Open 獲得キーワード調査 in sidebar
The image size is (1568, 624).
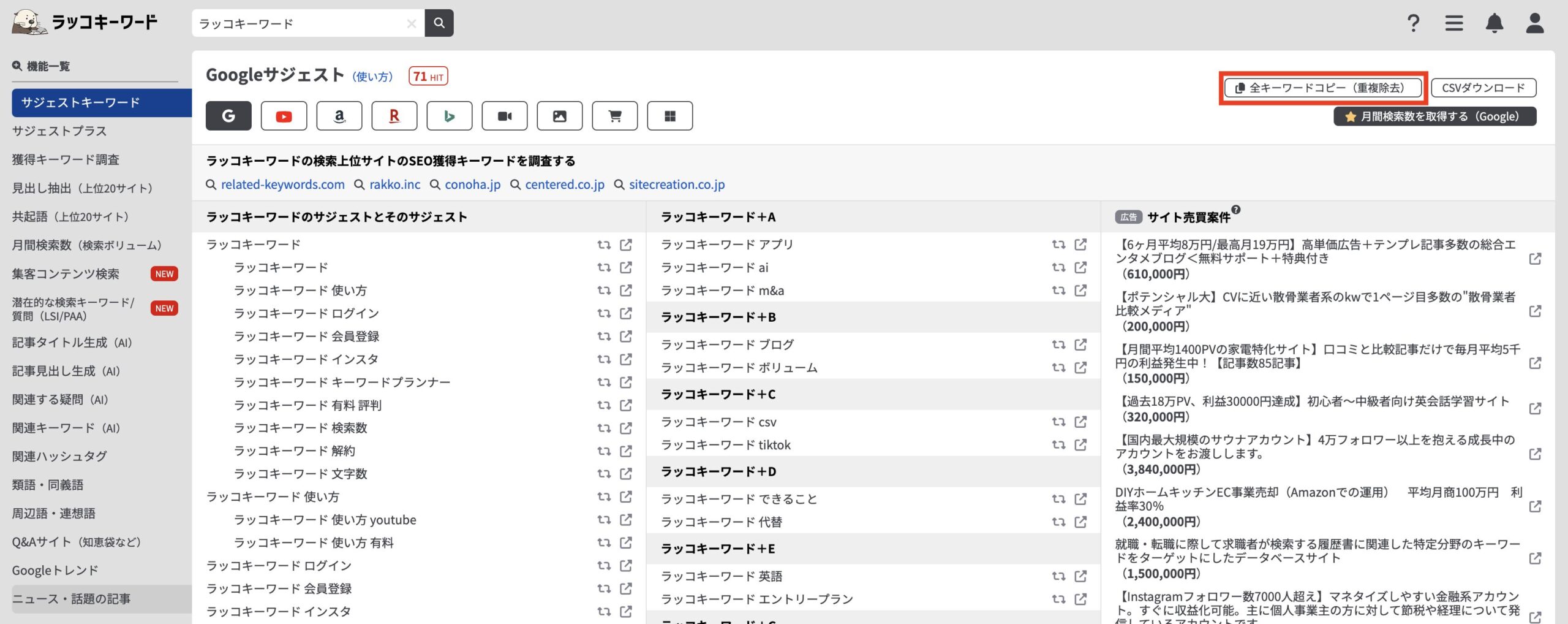coord(66,159)
